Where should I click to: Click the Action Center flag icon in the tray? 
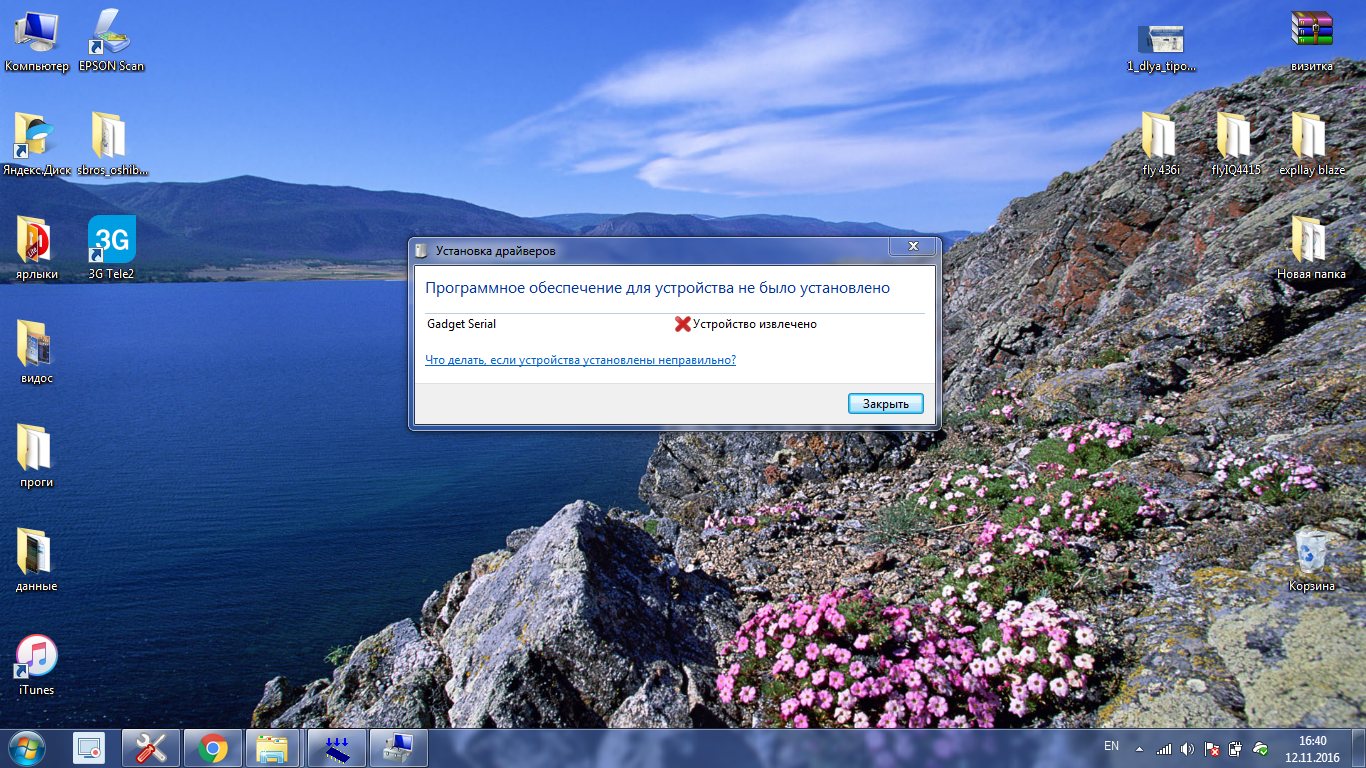[1211, 748]
